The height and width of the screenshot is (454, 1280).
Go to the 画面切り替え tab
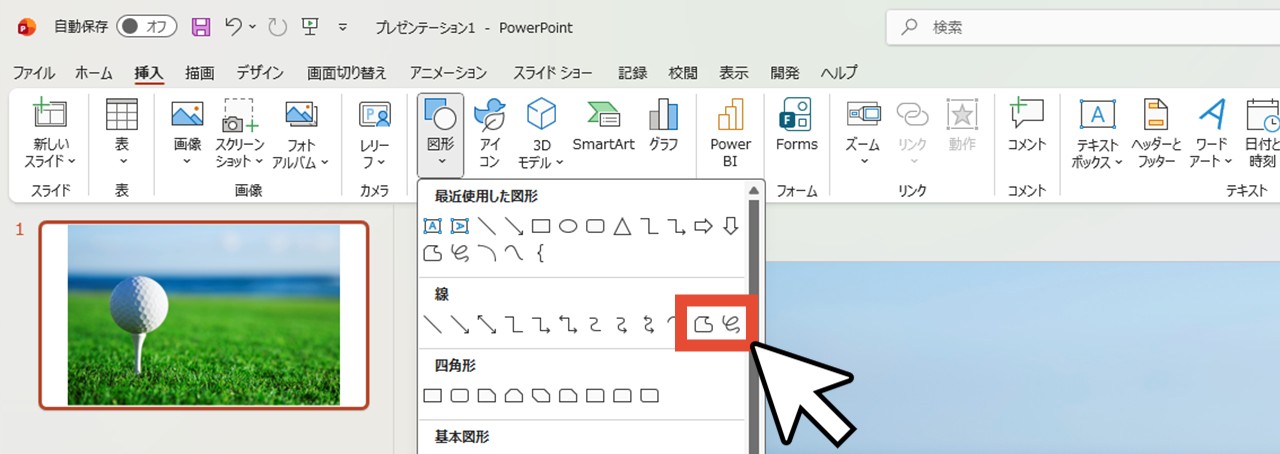[347, 73]
